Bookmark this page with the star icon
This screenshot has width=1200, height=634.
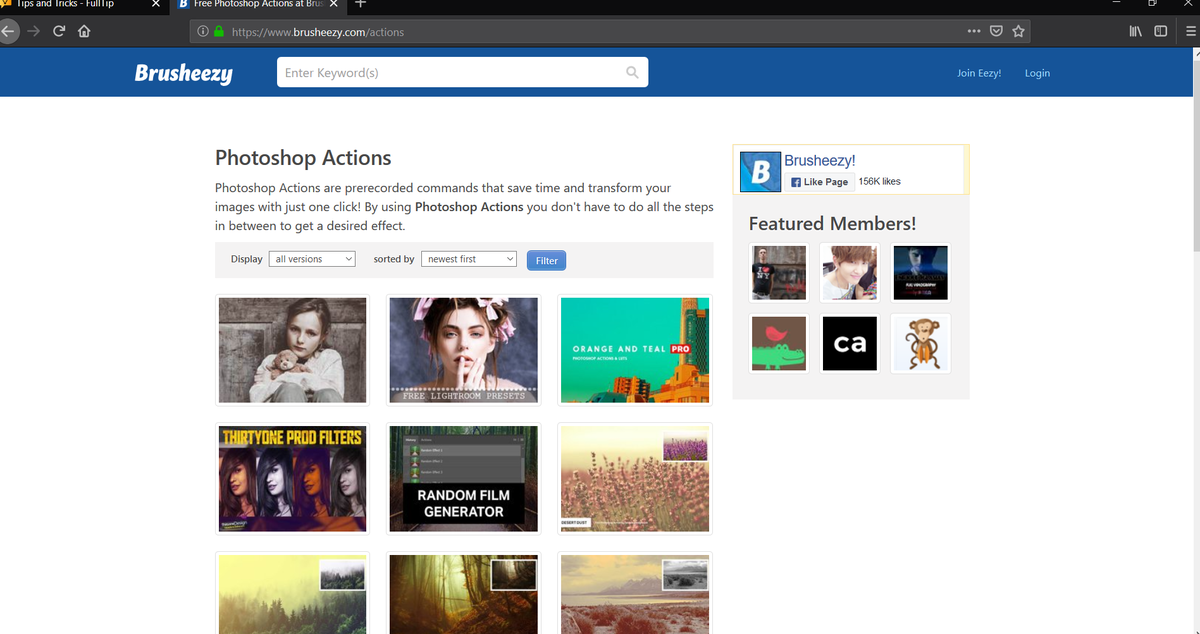click(1018, 31)
